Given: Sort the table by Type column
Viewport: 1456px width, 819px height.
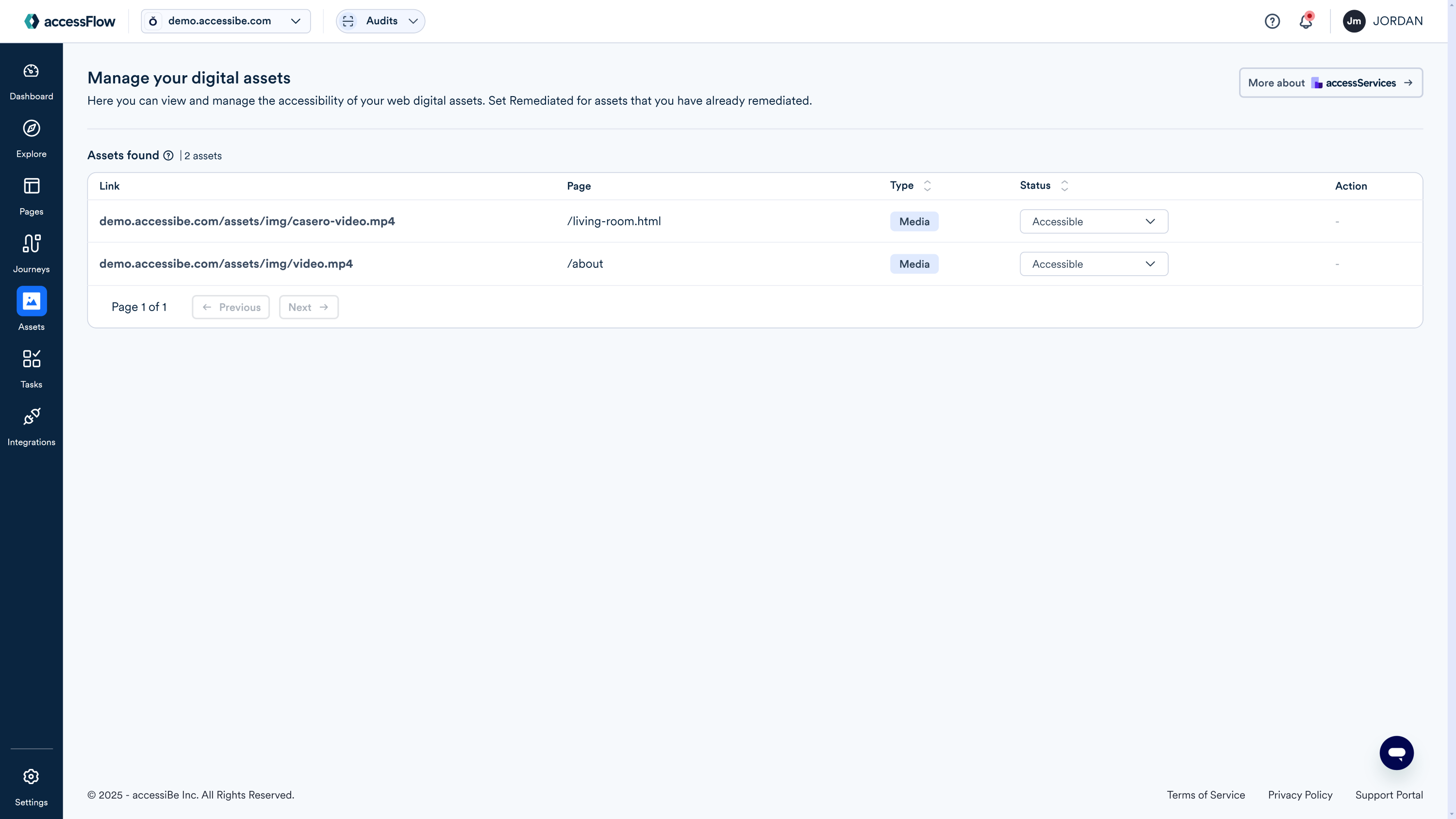Looking at the screenshot, I should click(927, 185).
